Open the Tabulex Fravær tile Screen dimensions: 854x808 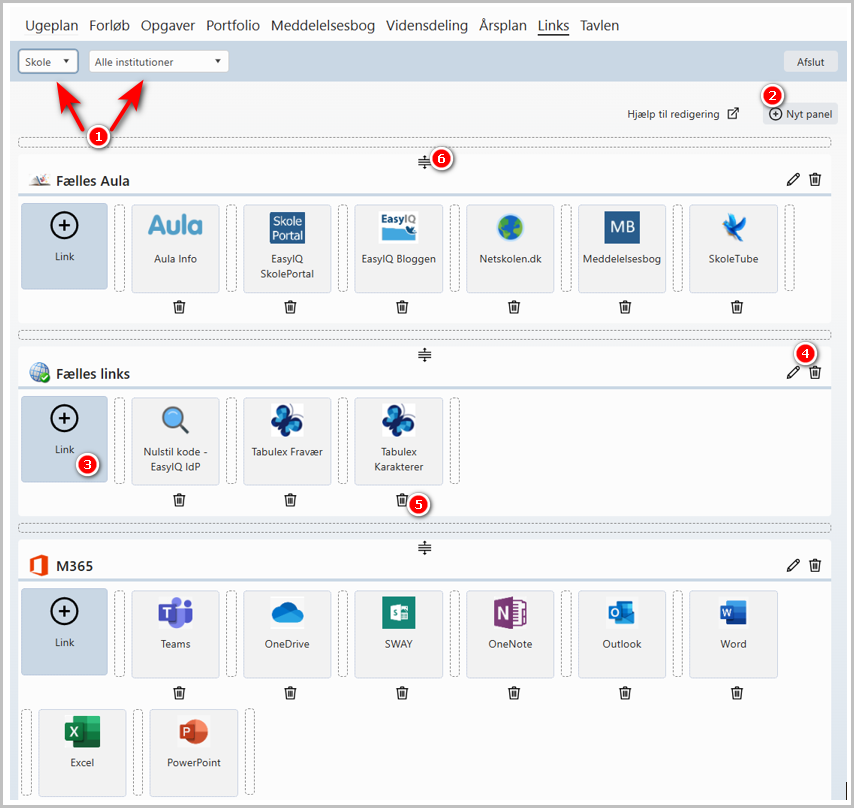click(x=287, y=441)
